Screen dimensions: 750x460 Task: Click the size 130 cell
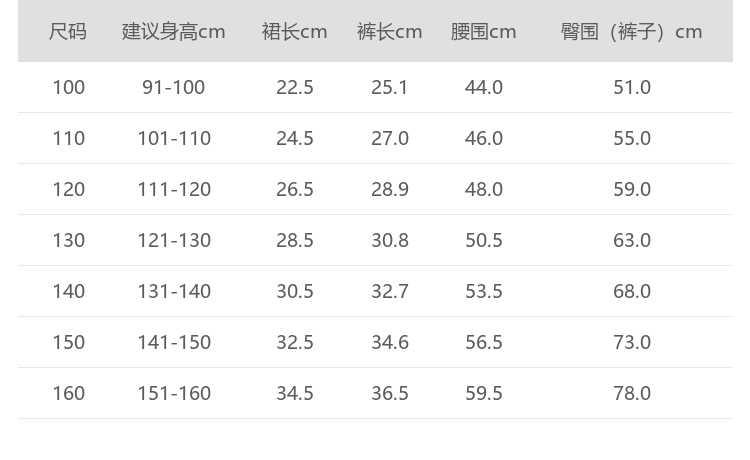pyautogui.click(x=68, y=240)
